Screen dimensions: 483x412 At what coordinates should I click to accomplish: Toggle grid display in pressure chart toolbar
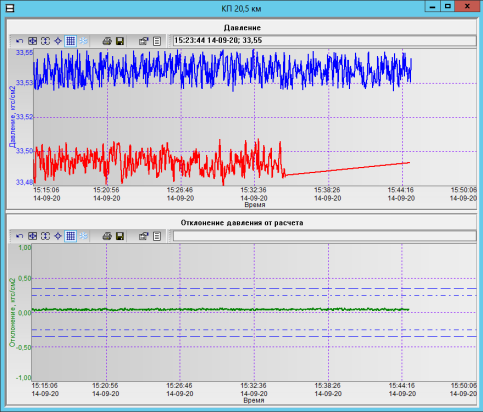71,41
